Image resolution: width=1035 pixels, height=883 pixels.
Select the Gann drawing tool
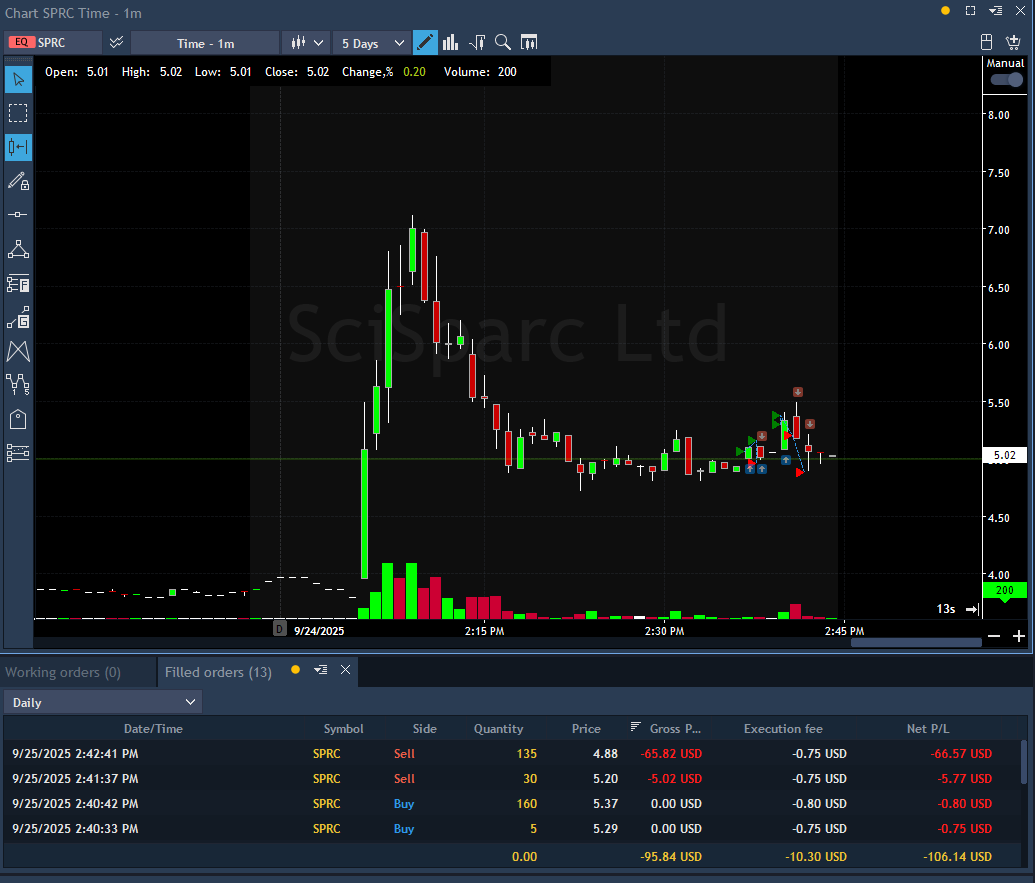click(18, 317)
